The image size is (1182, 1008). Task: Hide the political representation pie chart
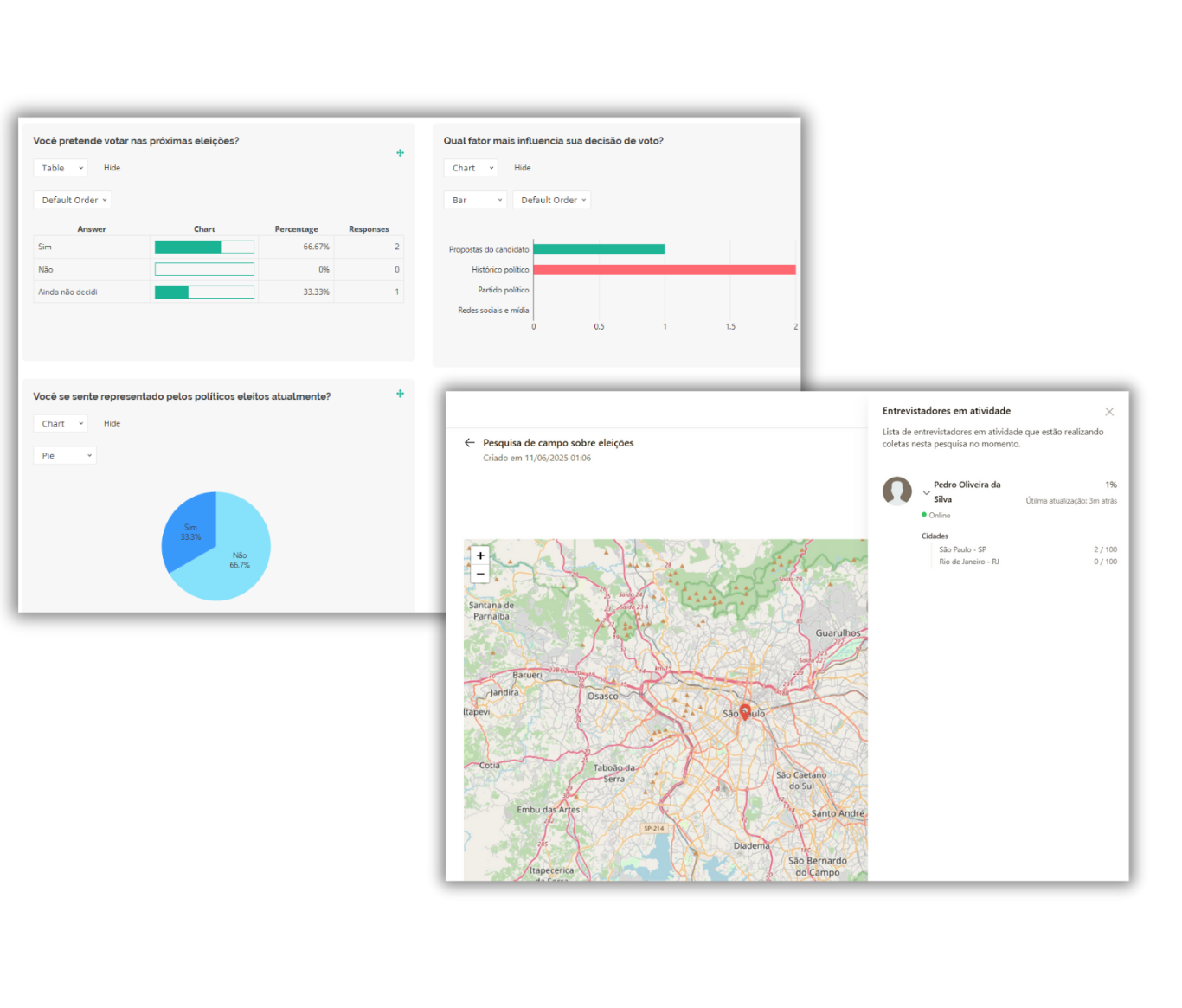coord(112,423)
